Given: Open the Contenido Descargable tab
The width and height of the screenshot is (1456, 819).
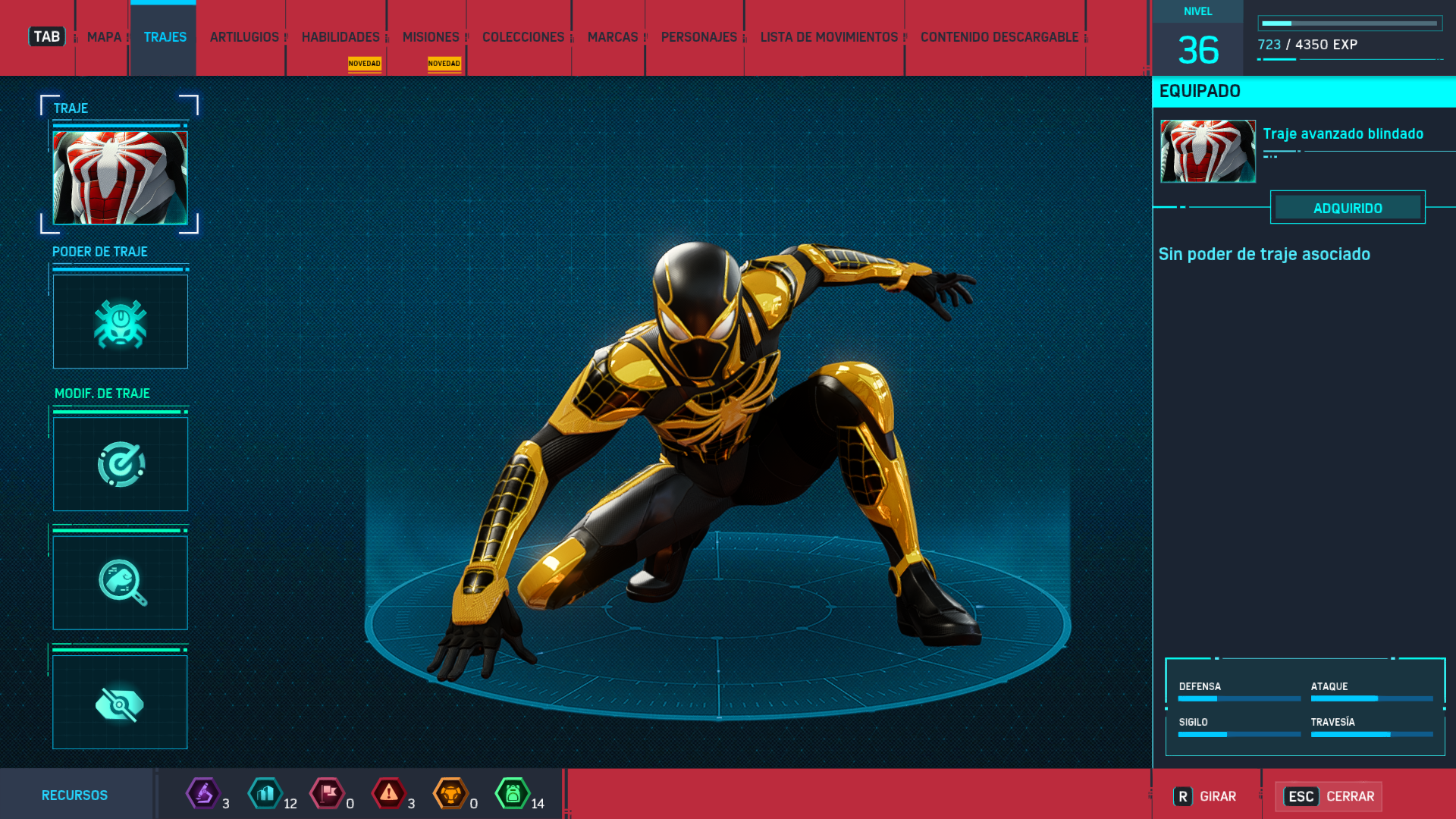Looking at the screenshot, I should point(999,37).
